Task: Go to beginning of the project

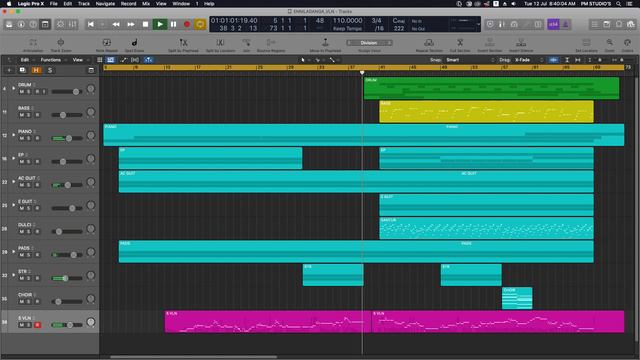Action: [x=91, y=24]
